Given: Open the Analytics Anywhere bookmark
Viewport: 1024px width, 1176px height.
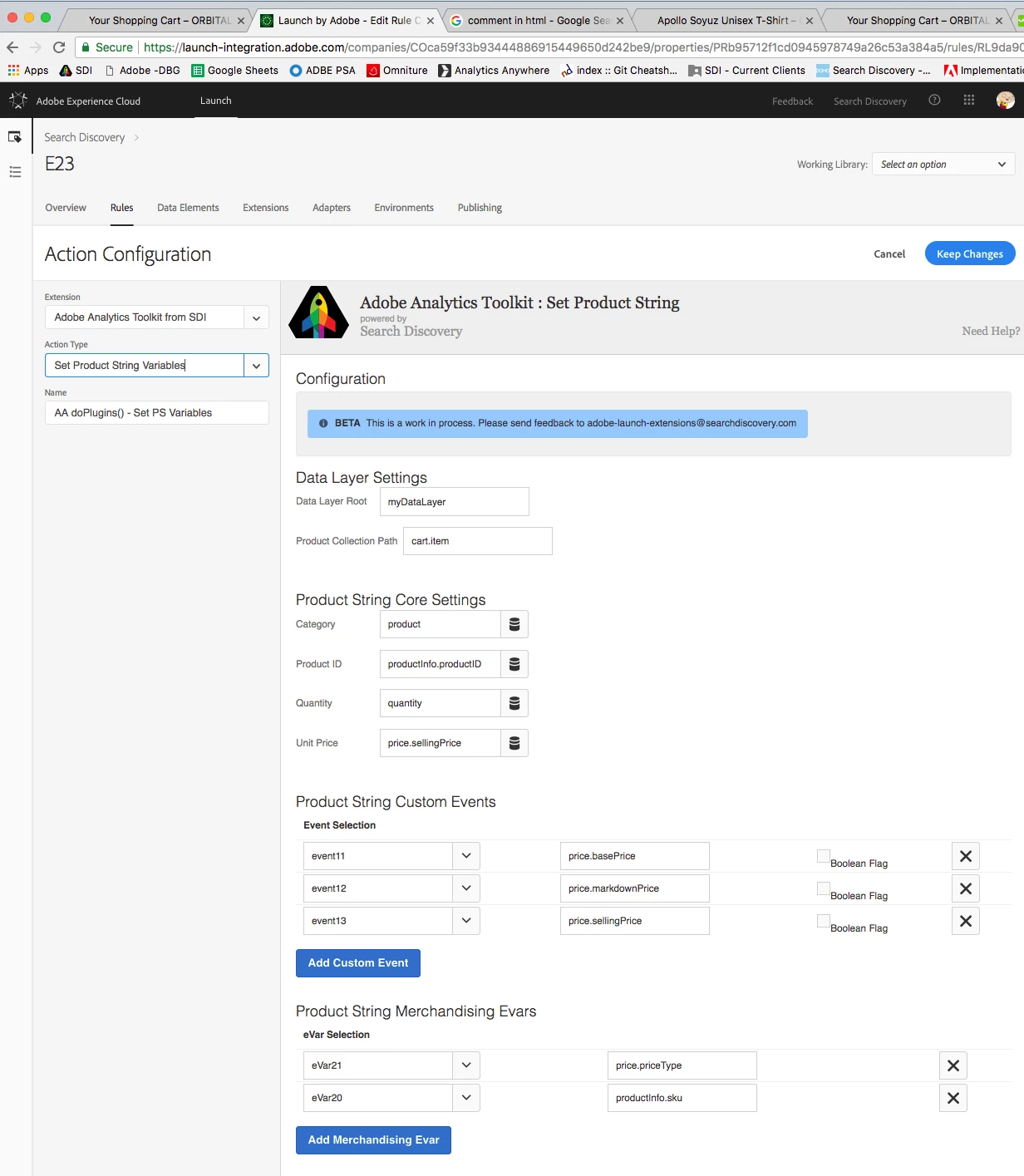Looking at the screenshot, I should (x=494, y=71).
